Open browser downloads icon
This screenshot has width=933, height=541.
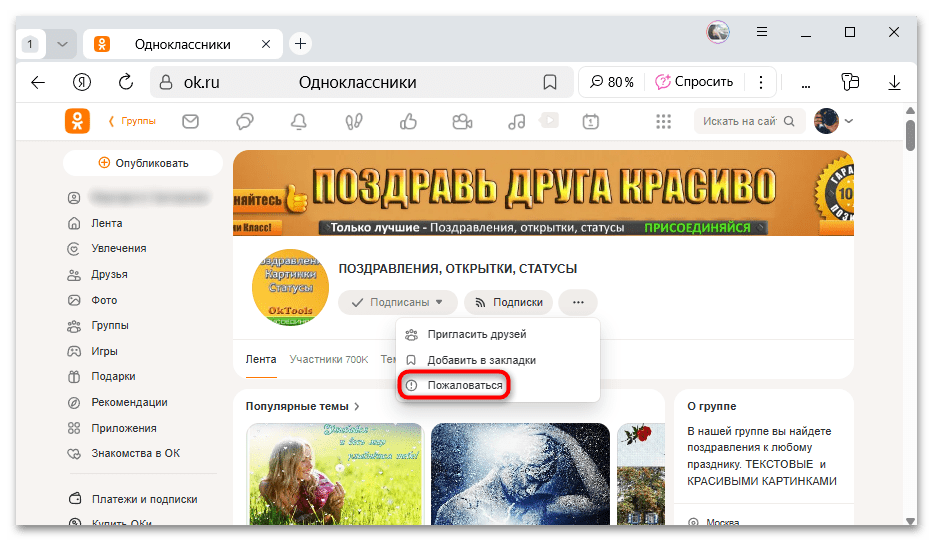point(894,82)
